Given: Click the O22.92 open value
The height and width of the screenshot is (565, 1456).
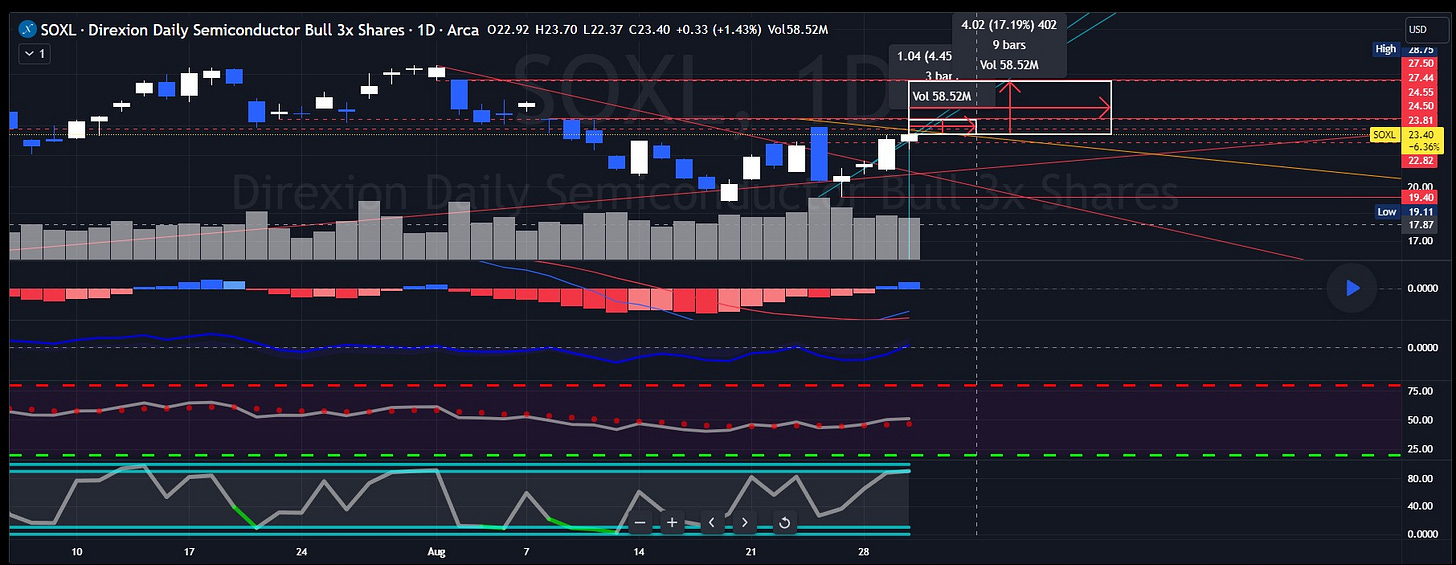Looking at the screenshot, I should (x=509, y=30).
